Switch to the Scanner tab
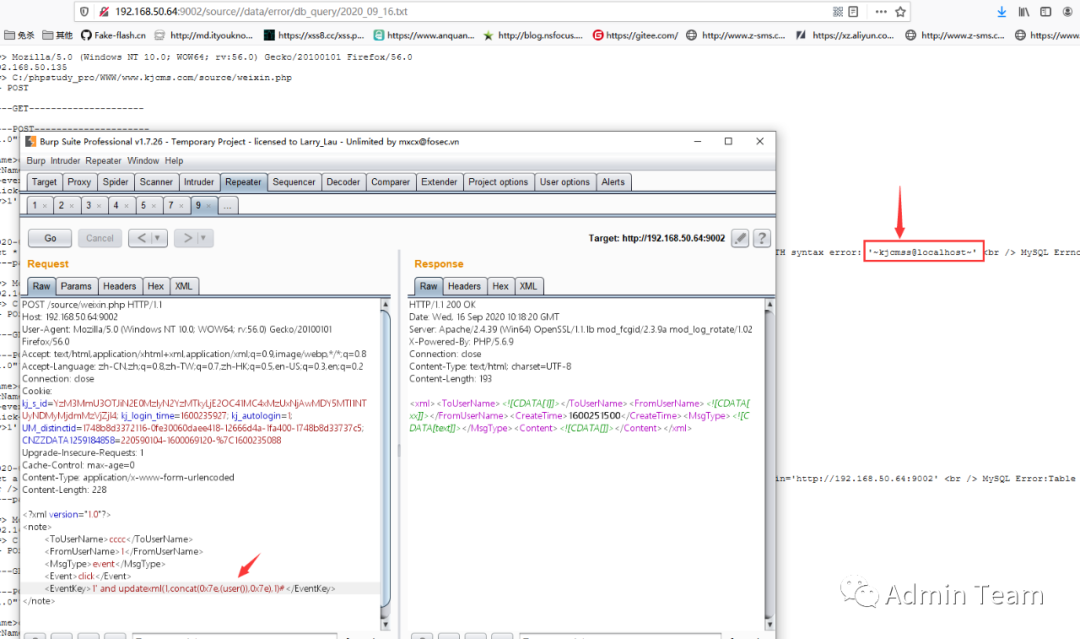Image resolution: width=1080 pixels, height=639 pixels. [x=156, y=182]
